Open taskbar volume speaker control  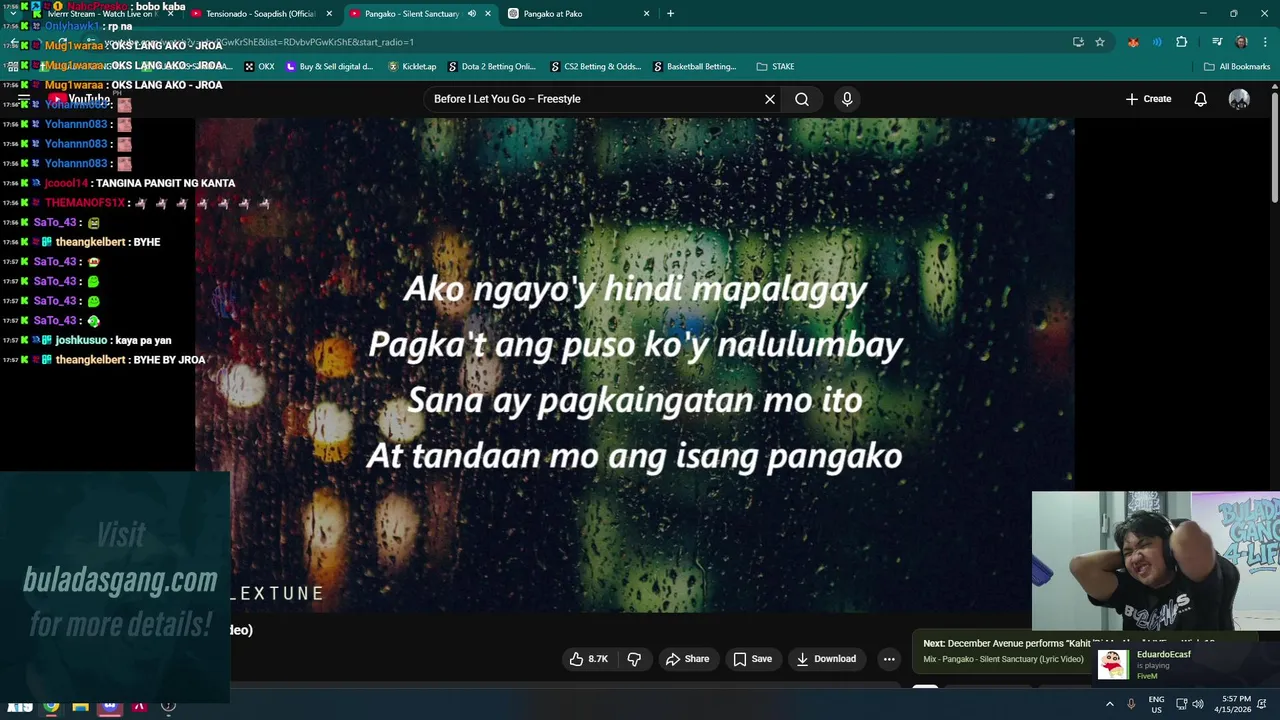[x=1198, y=704]
